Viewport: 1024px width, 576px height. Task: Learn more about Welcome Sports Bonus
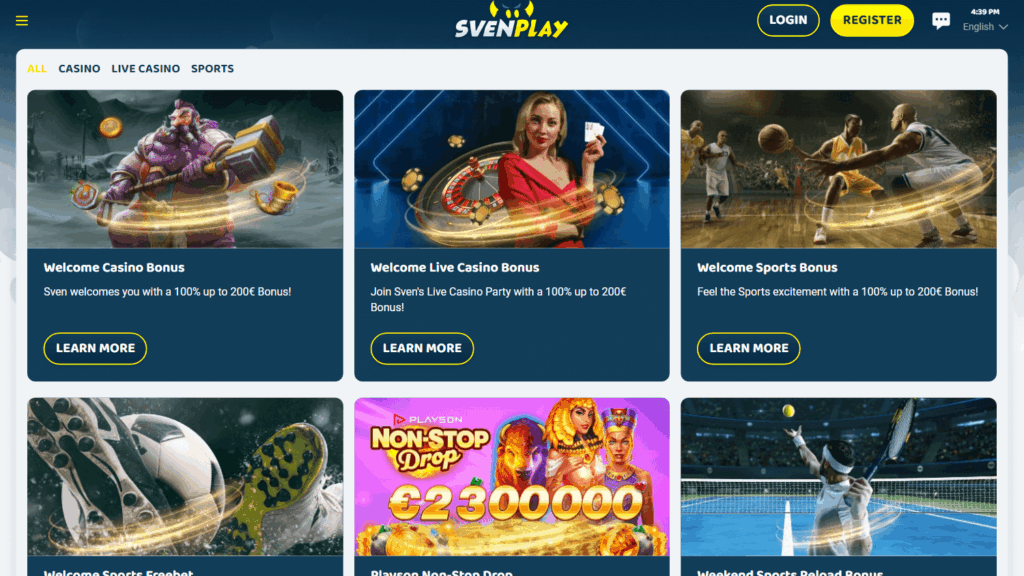[748, 348]
